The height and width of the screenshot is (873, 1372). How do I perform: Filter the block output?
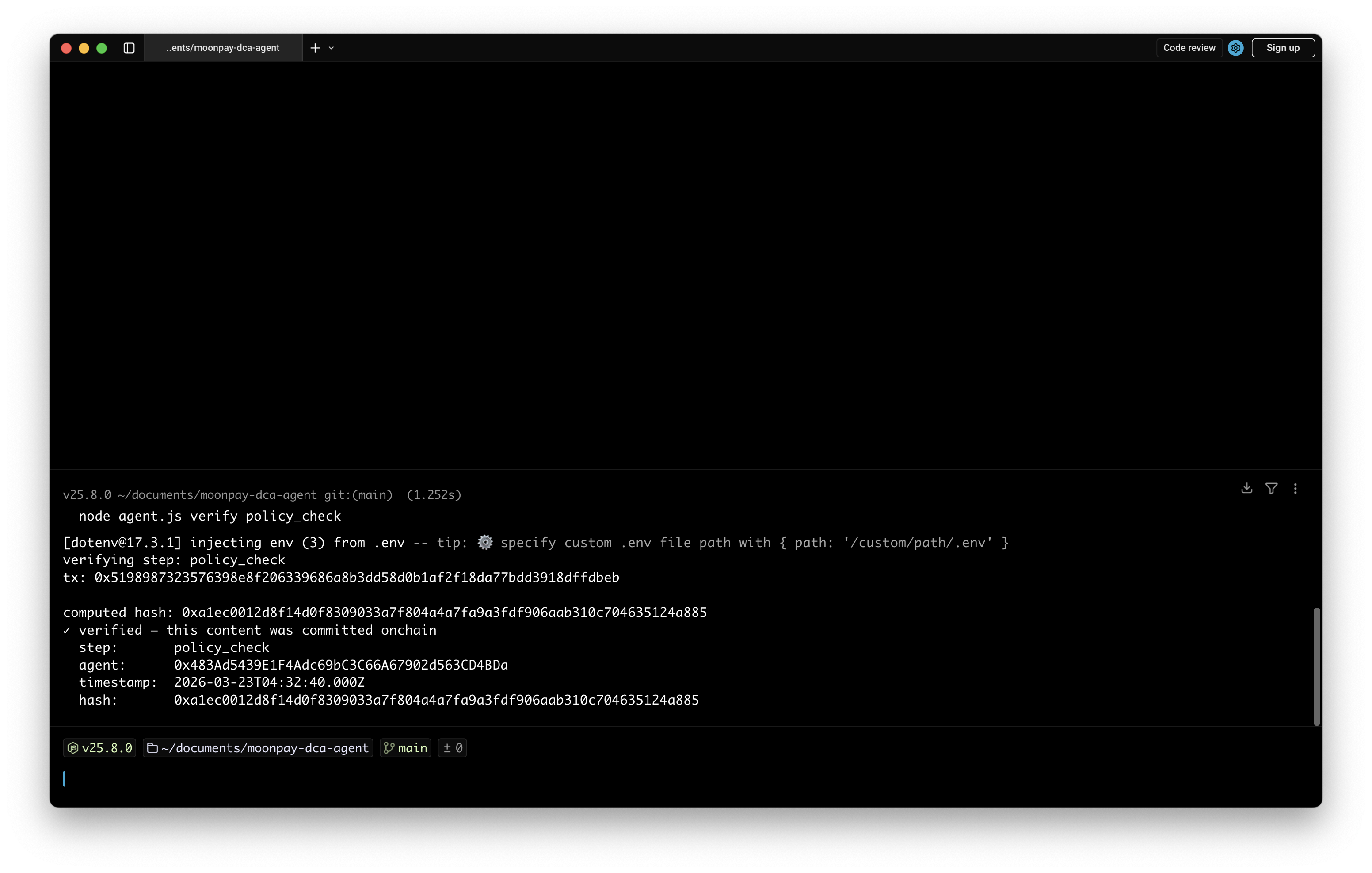pos(1271,488)
